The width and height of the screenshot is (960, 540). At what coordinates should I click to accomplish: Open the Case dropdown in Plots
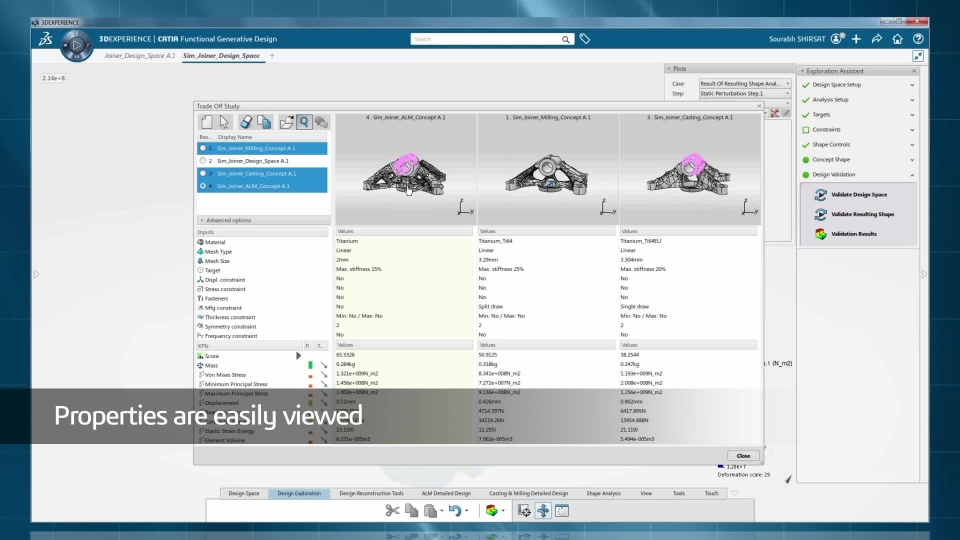(745, 83)
